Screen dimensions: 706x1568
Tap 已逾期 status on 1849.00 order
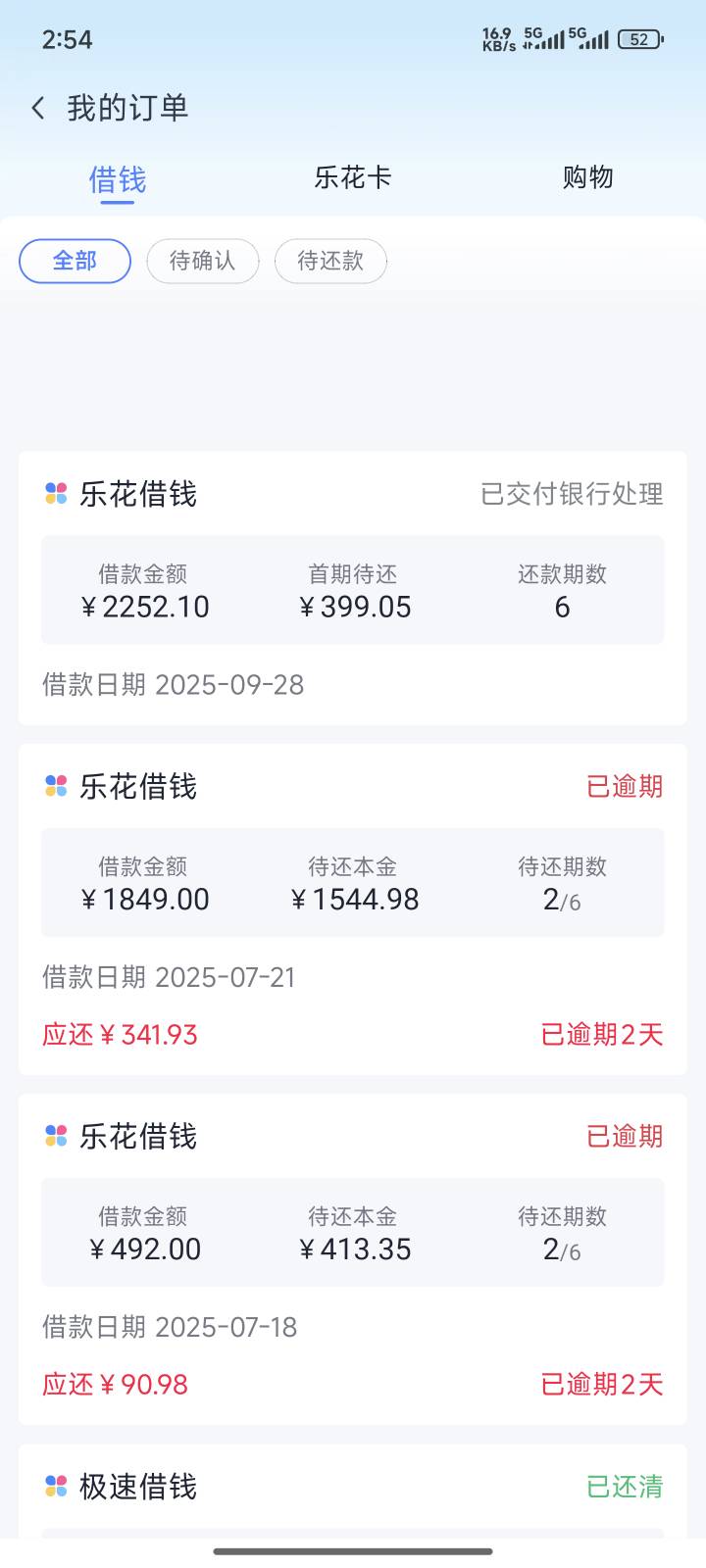[x=625, y=786]
